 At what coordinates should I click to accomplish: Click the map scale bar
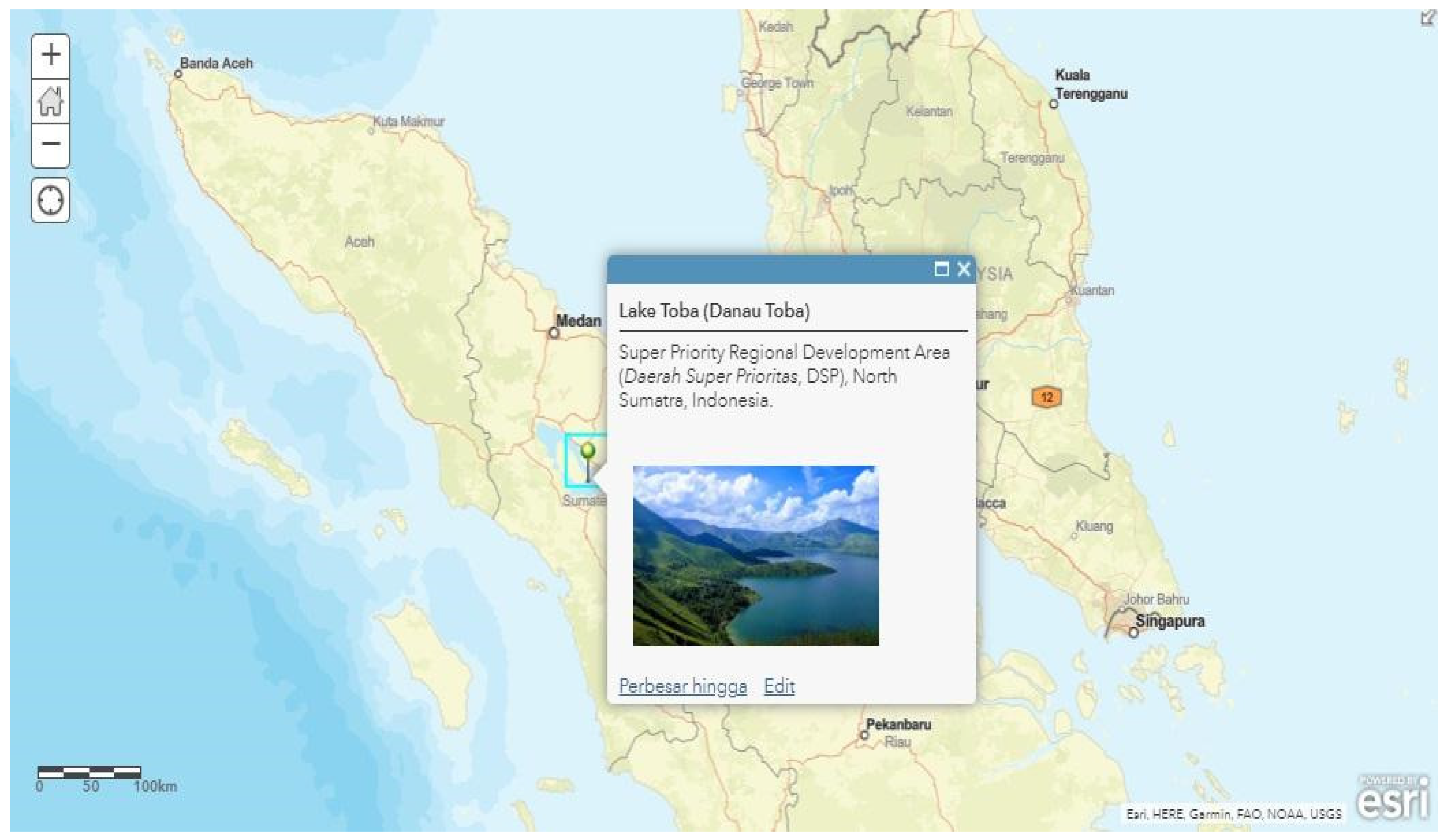coord(89,772)
